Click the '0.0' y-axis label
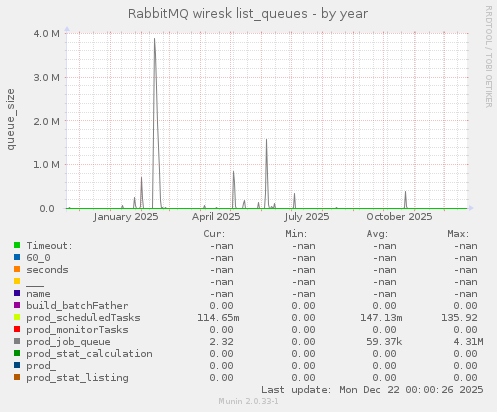Image resolution: width=497 pixels, height=412 pixels. 47,209
